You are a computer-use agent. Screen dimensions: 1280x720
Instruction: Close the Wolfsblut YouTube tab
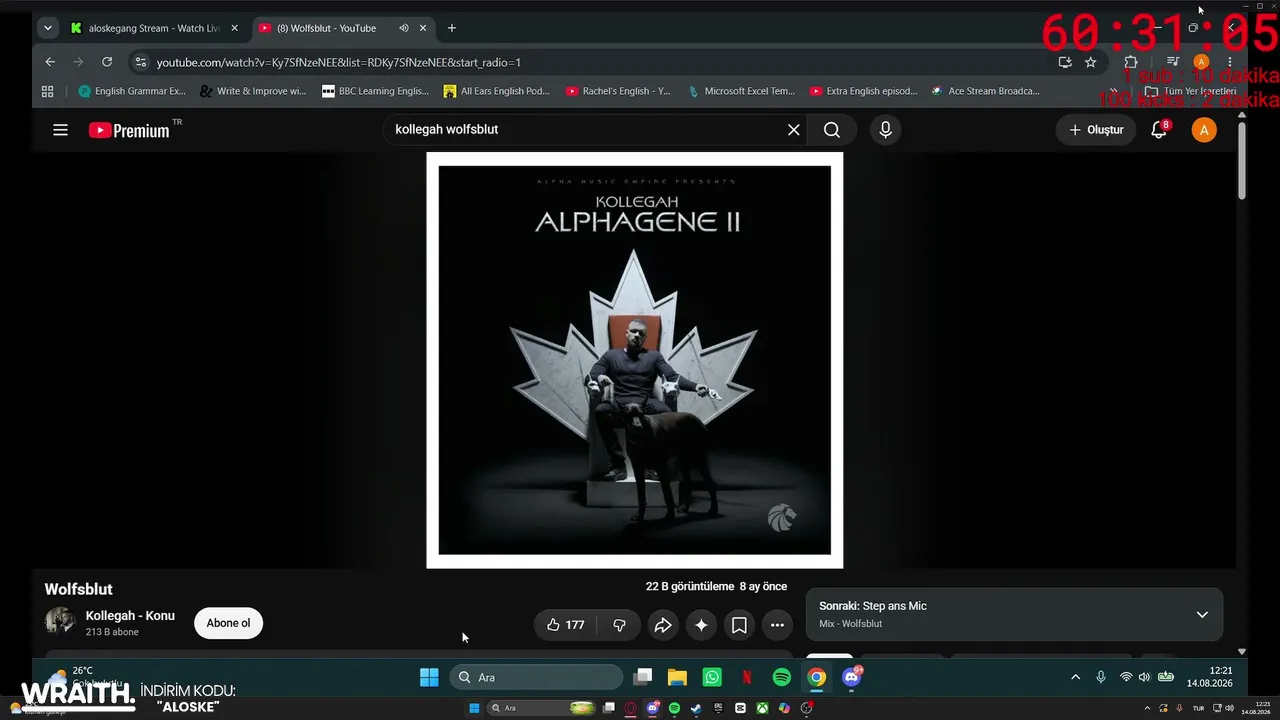[423, 28]
